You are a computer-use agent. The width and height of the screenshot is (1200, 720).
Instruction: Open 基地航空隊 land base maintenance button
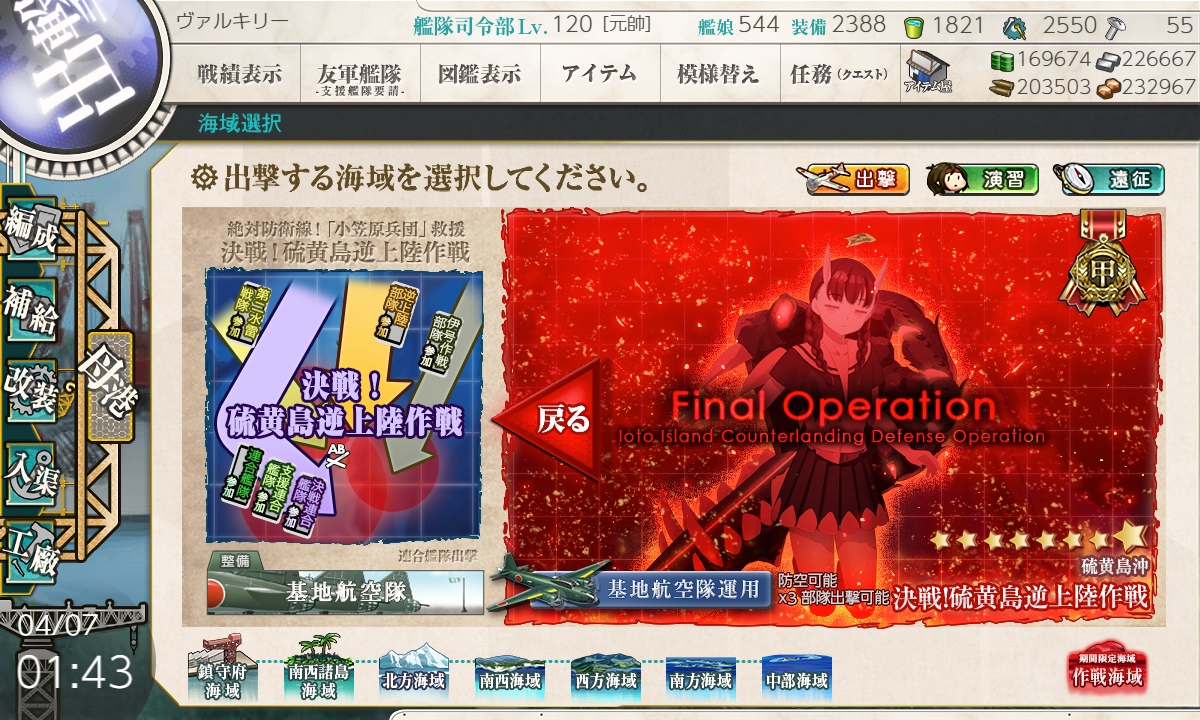(x=345, y=591)
